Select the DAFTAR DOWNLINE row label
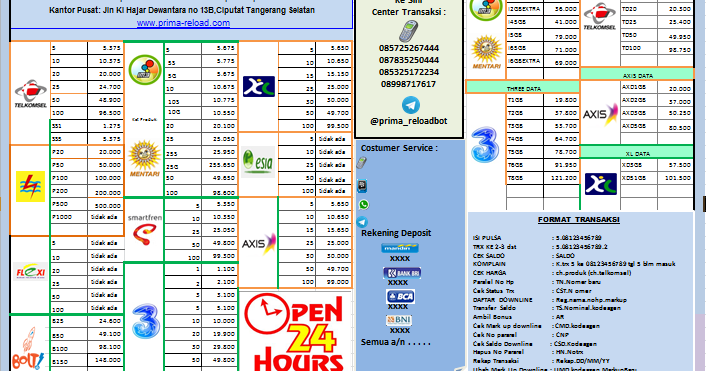This screenshot has height=371, width=706. 503,299
